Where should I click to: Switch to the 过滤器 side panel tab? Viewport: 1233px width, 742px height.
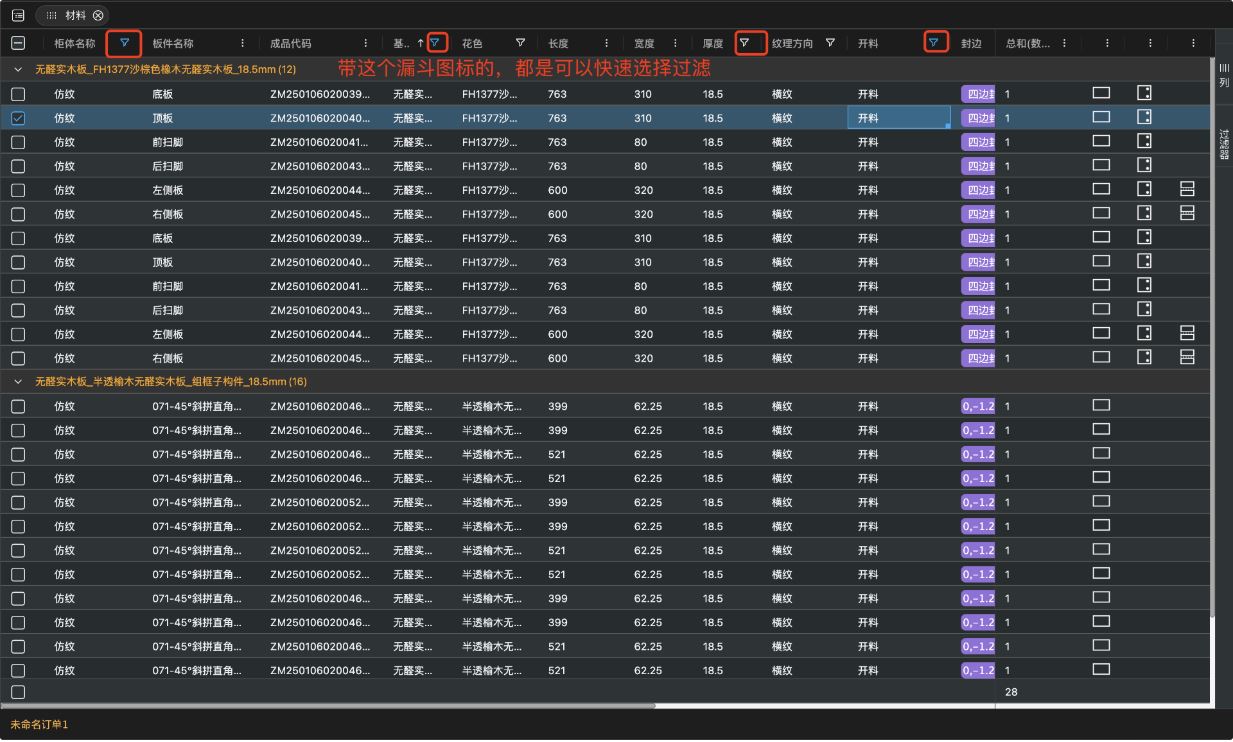pyautogui.click(x=1224, y=143)
